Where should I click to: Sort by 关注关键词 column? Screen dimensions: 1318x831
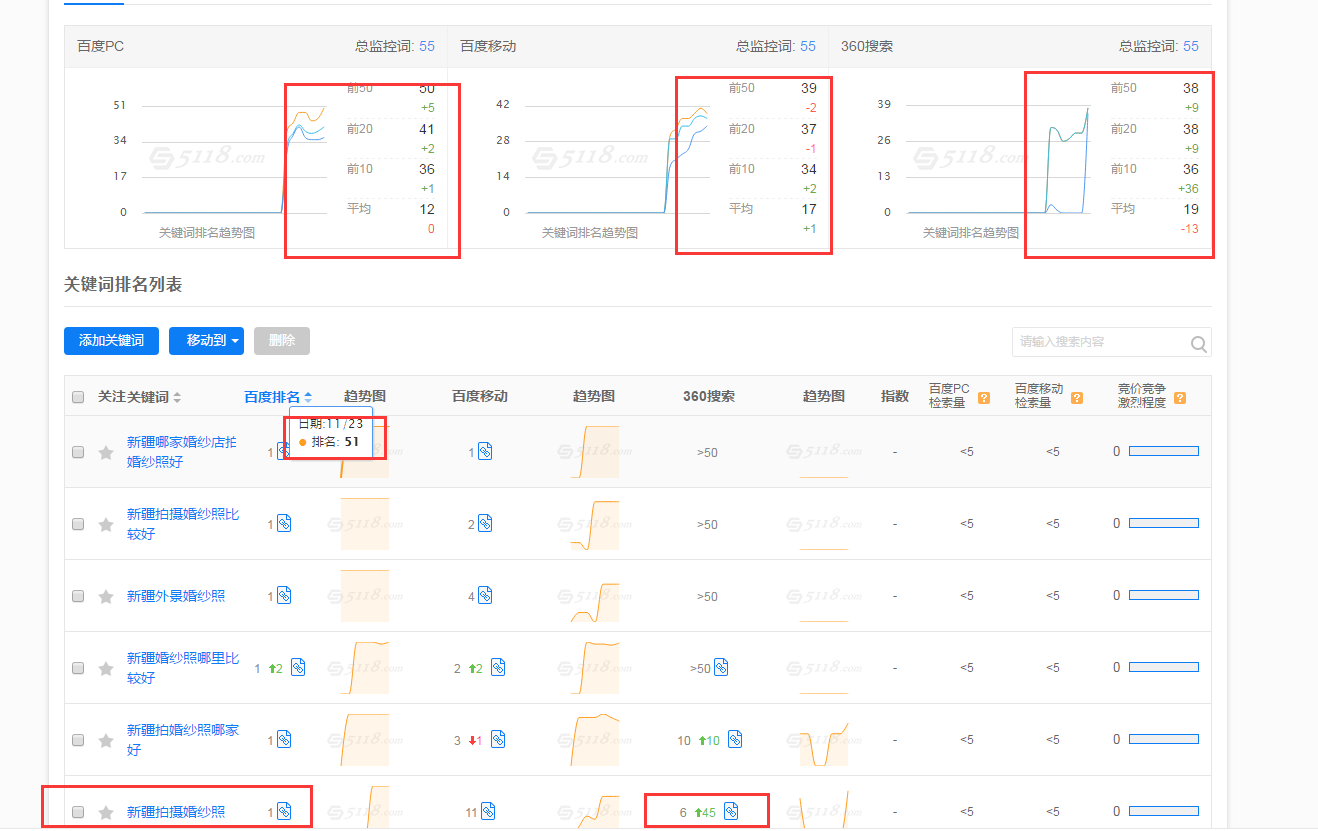point(139,397)
